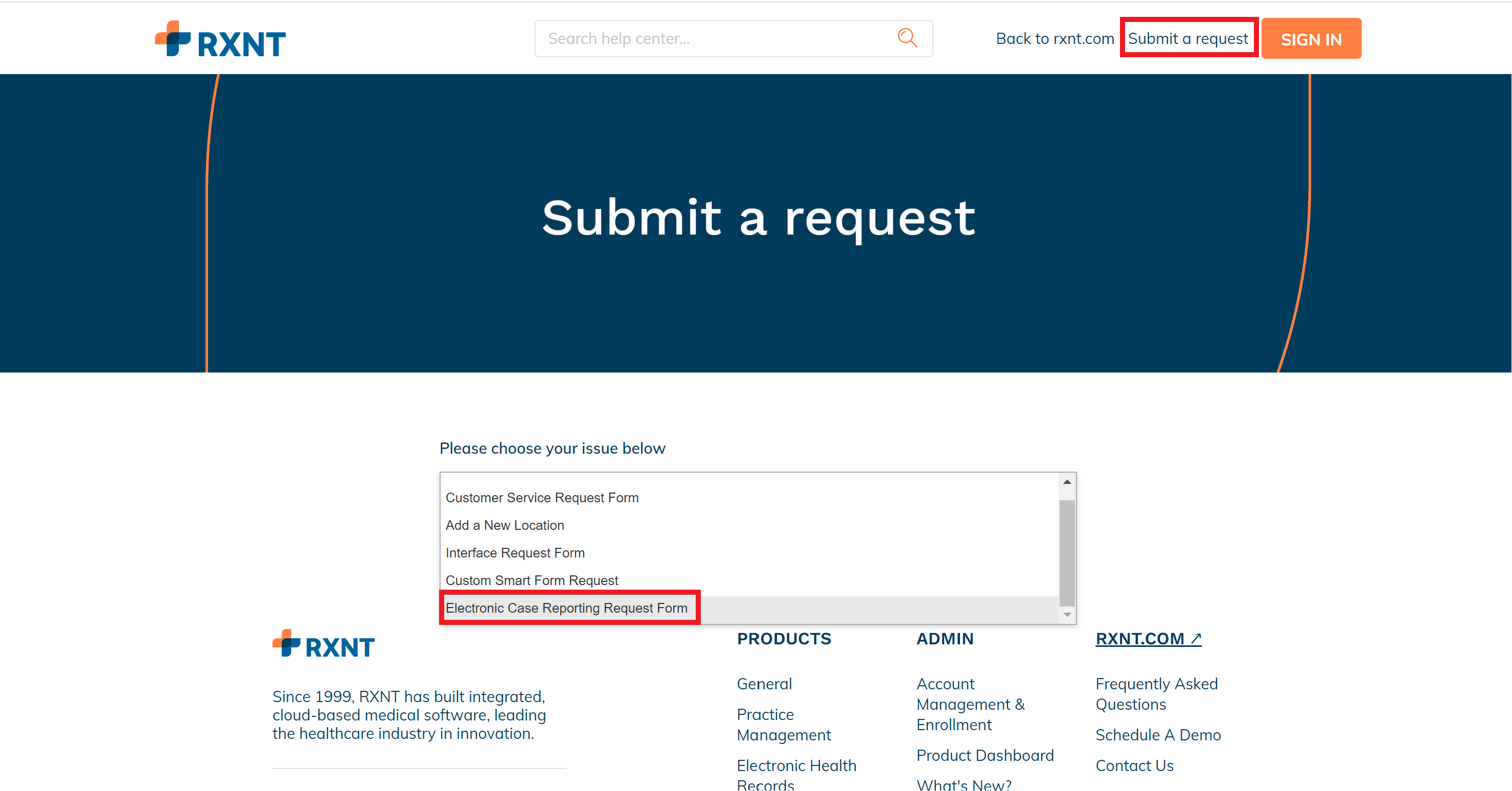Viewport: 1512px width, 791px height.
Task: Open the Back to rxnt.com link
Action: coord(1055,38)
